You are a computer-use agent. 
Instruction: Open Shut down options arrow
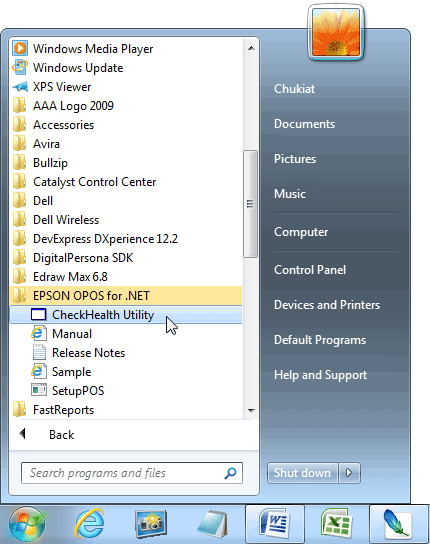pos(349,473)
